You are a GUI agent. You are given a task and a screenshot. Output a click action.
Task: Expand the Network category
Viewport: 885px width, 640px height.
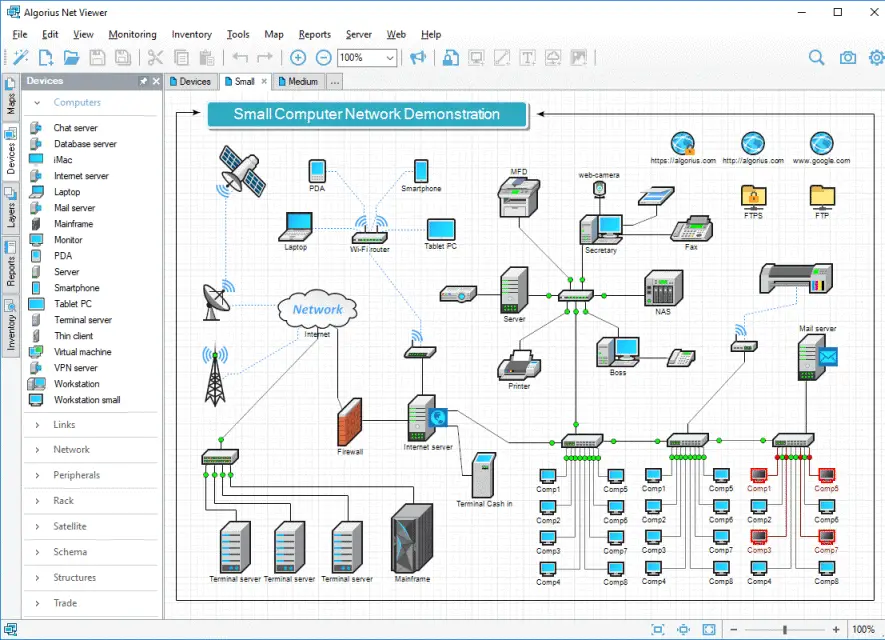tap(37, 450)
